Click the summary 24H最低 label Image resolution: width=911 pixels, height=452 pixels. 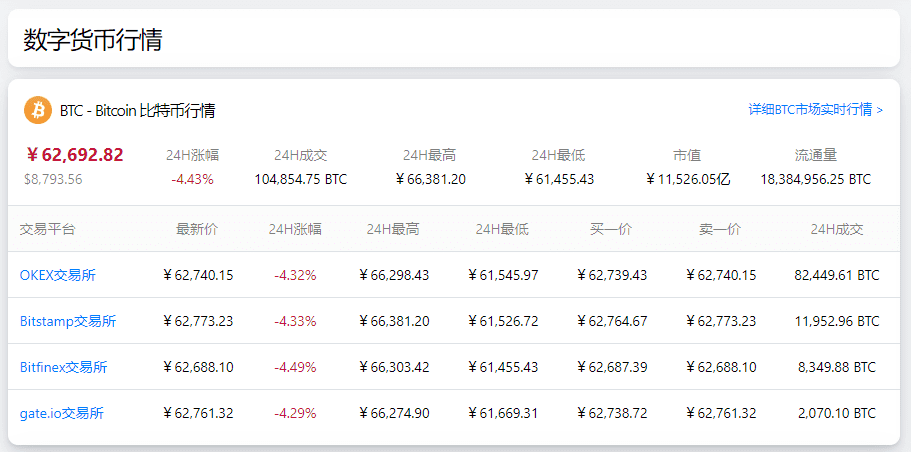558,155
